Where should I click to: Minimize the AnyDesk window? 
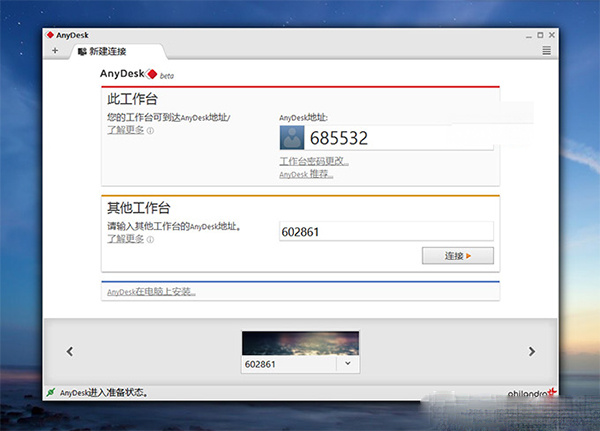coord(528,36)
